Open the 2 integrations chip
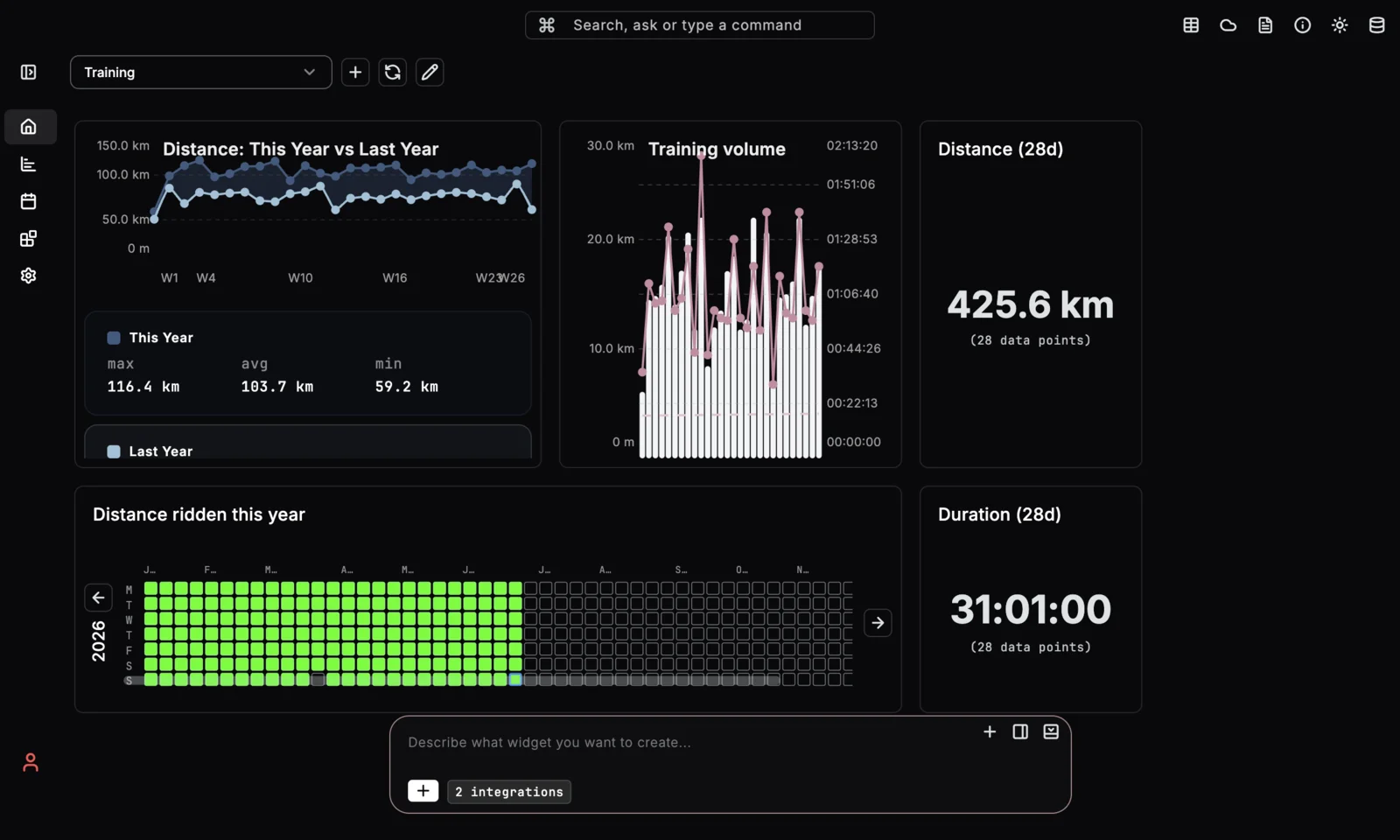 coord(509,792)
